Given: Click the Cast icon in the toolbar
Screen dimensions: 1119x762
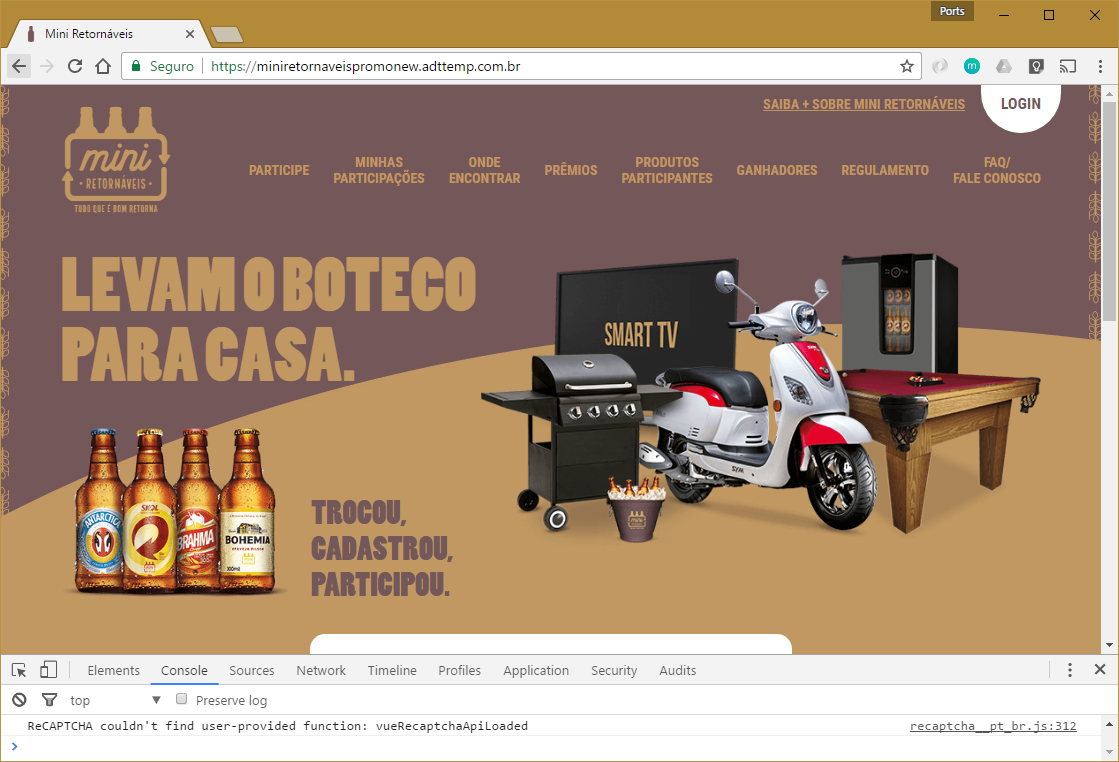Looking at the screenshot, I should [1067, 65].
